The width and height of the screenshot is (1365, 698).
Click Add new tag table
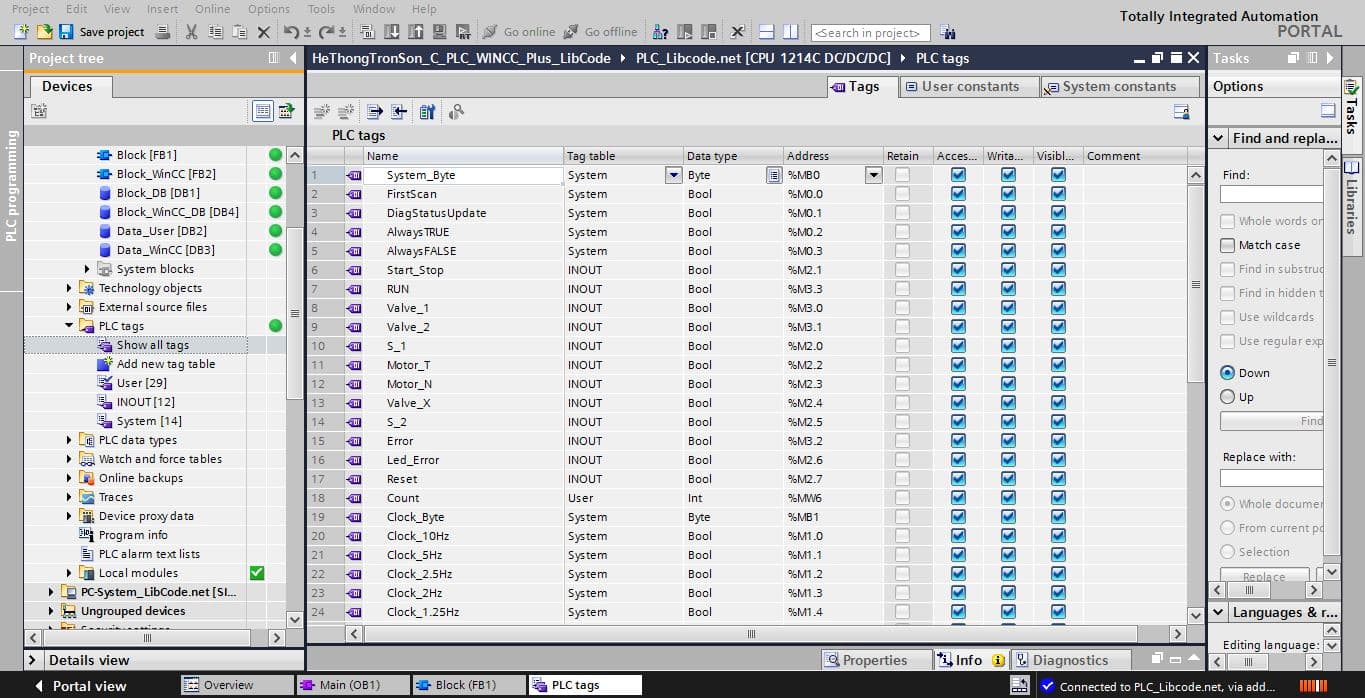click(165, 364)
